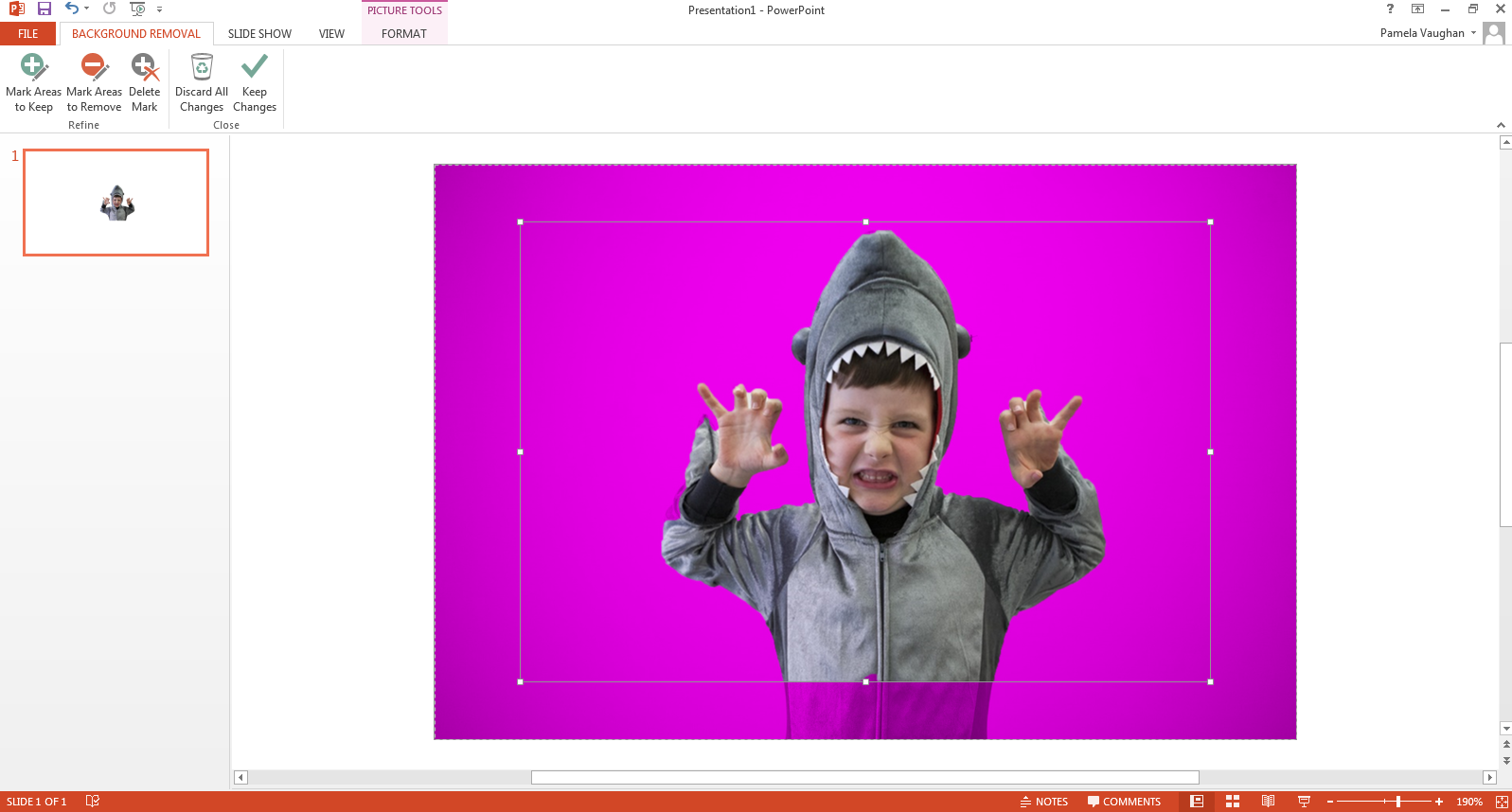The height and width of the screenshot is (812, 1512).
Task: Choose the Delete Mark tool
Action: tap(144, 83)
